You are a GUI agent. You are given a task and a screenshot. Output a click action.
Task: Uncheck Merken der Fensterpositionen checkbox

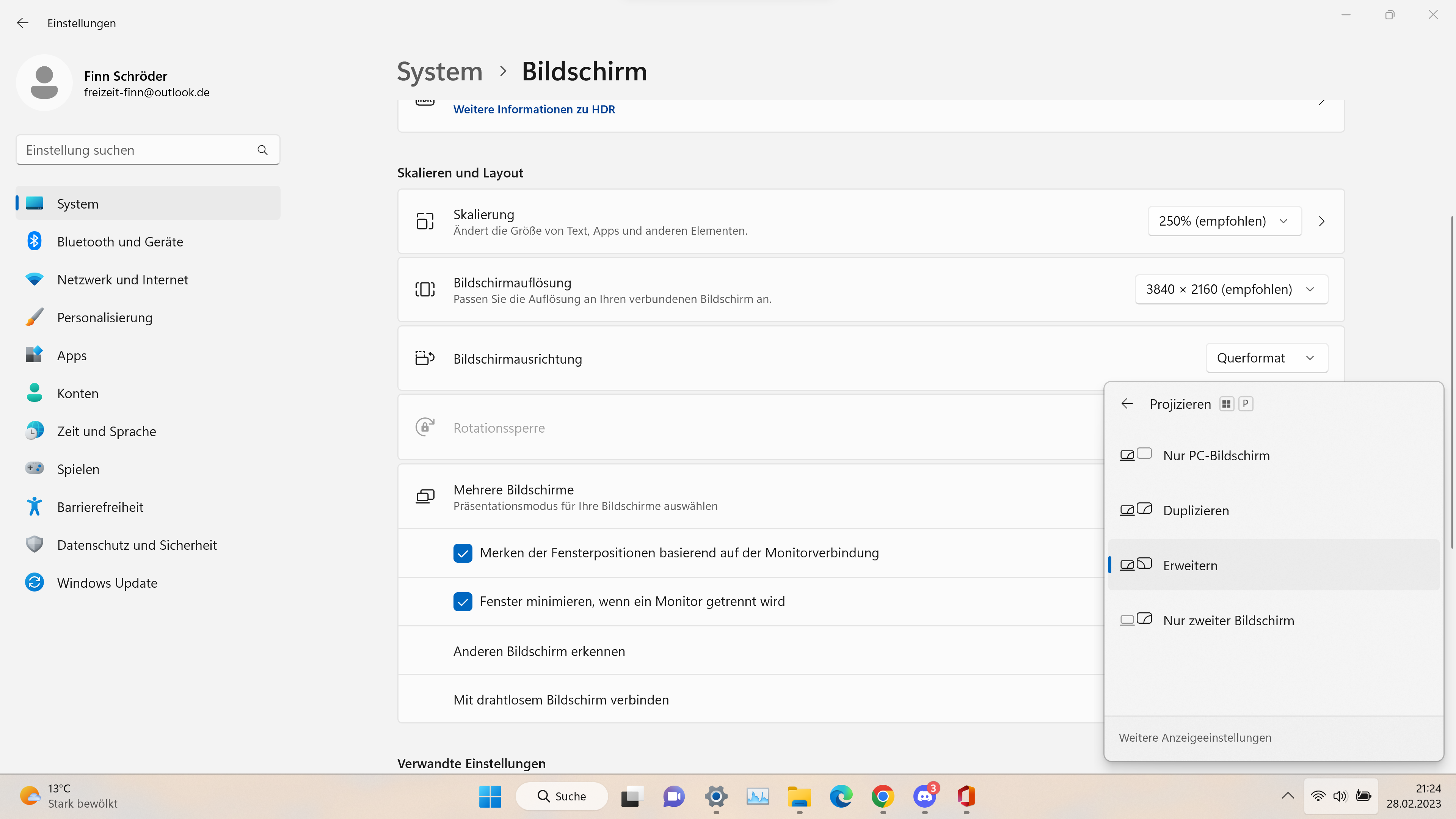462,553
